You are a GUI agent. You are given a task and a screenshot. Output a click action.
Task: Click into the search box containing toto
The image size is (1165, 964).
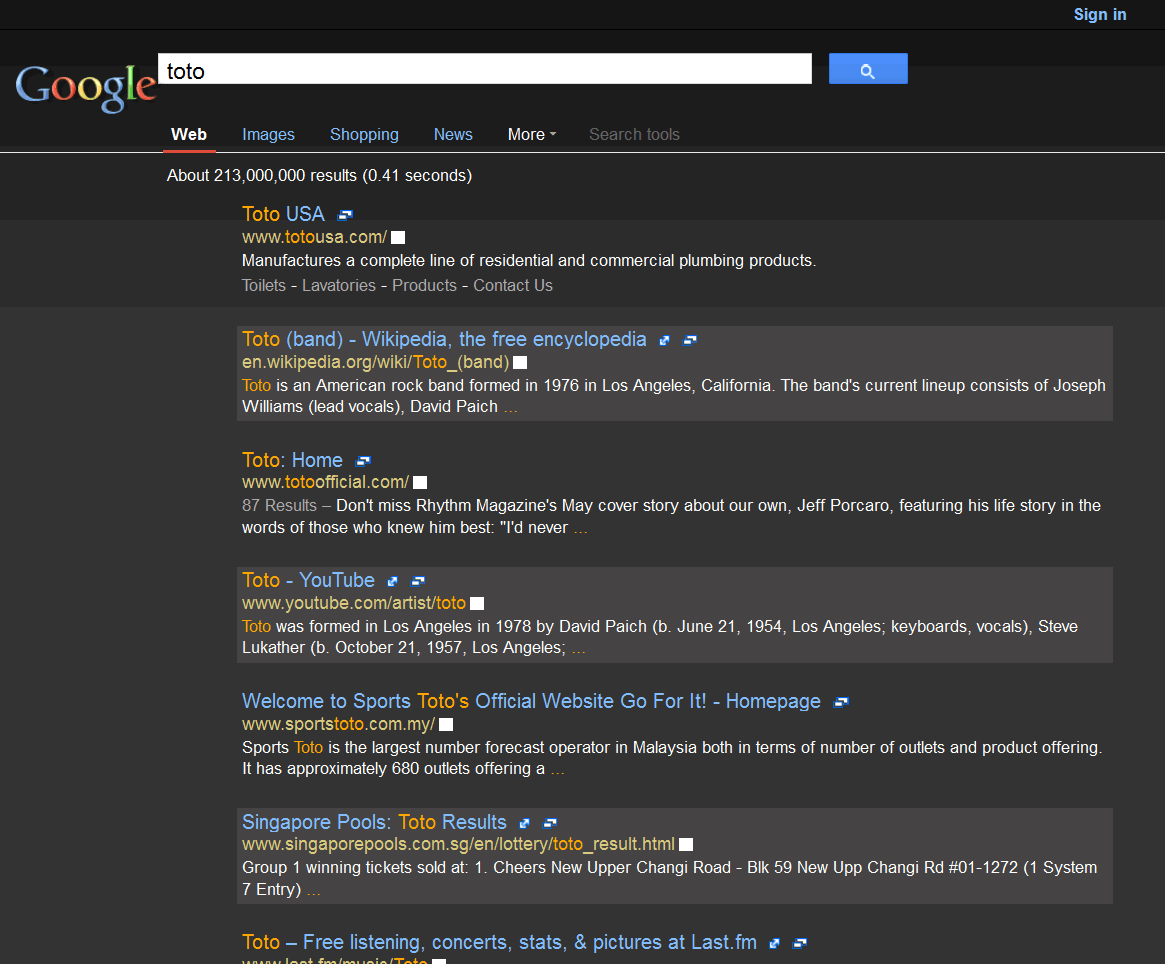484,70
